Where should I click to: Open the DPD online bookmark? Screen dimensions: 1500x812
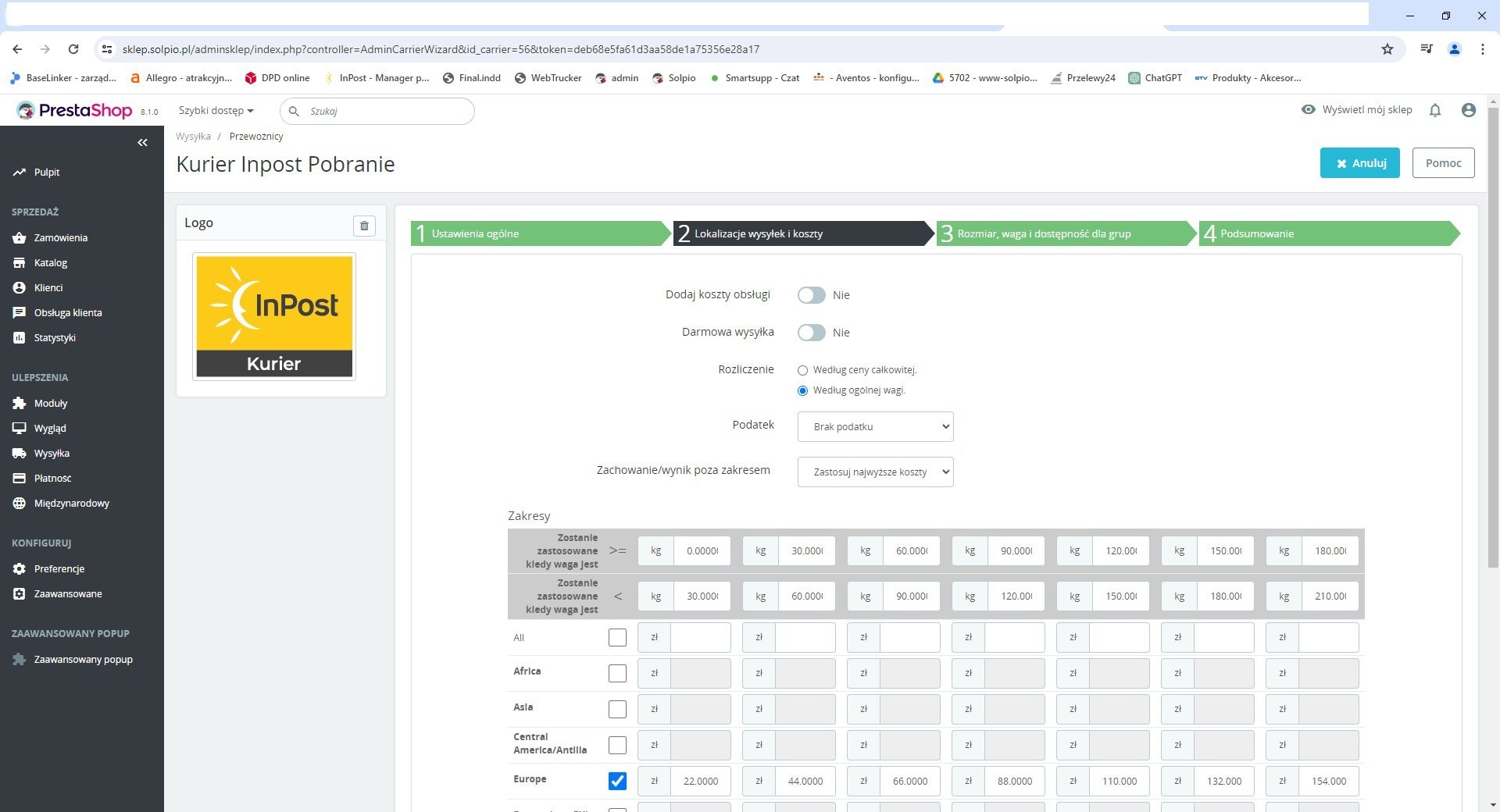pyautogui.click(x=277, y=78)
